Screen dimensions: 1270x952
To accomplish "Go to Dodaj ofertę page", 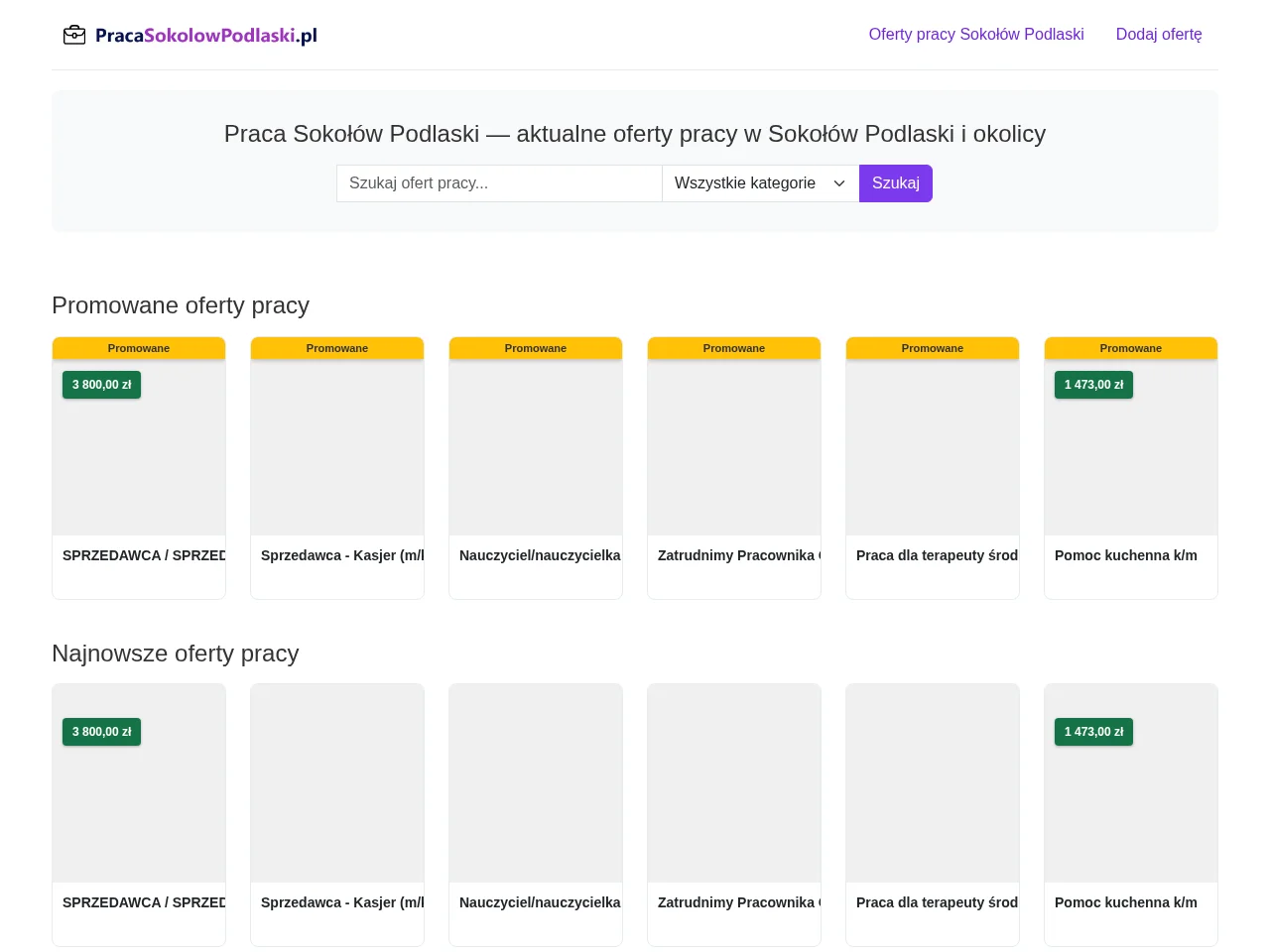I will [x=1159, y=35].
